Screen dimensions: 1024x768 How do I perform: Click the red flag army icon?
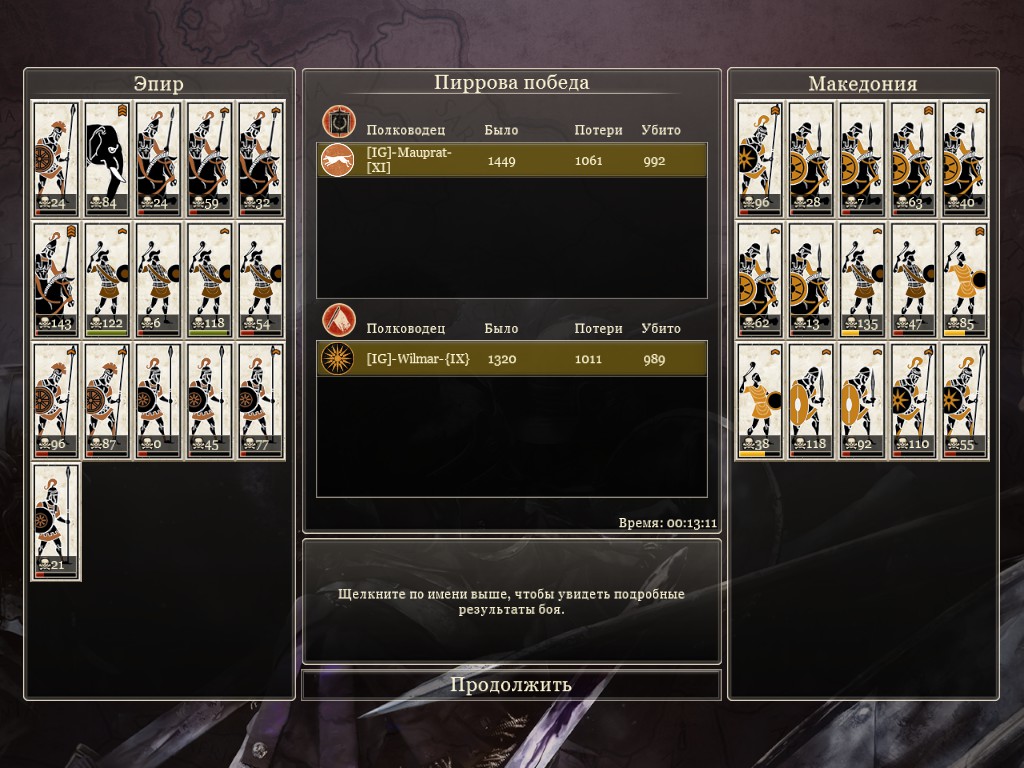click(338, 320)
